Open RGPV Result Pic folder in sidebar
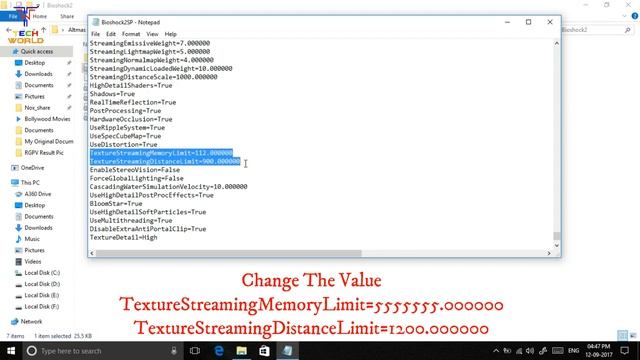 pos(44,153)
